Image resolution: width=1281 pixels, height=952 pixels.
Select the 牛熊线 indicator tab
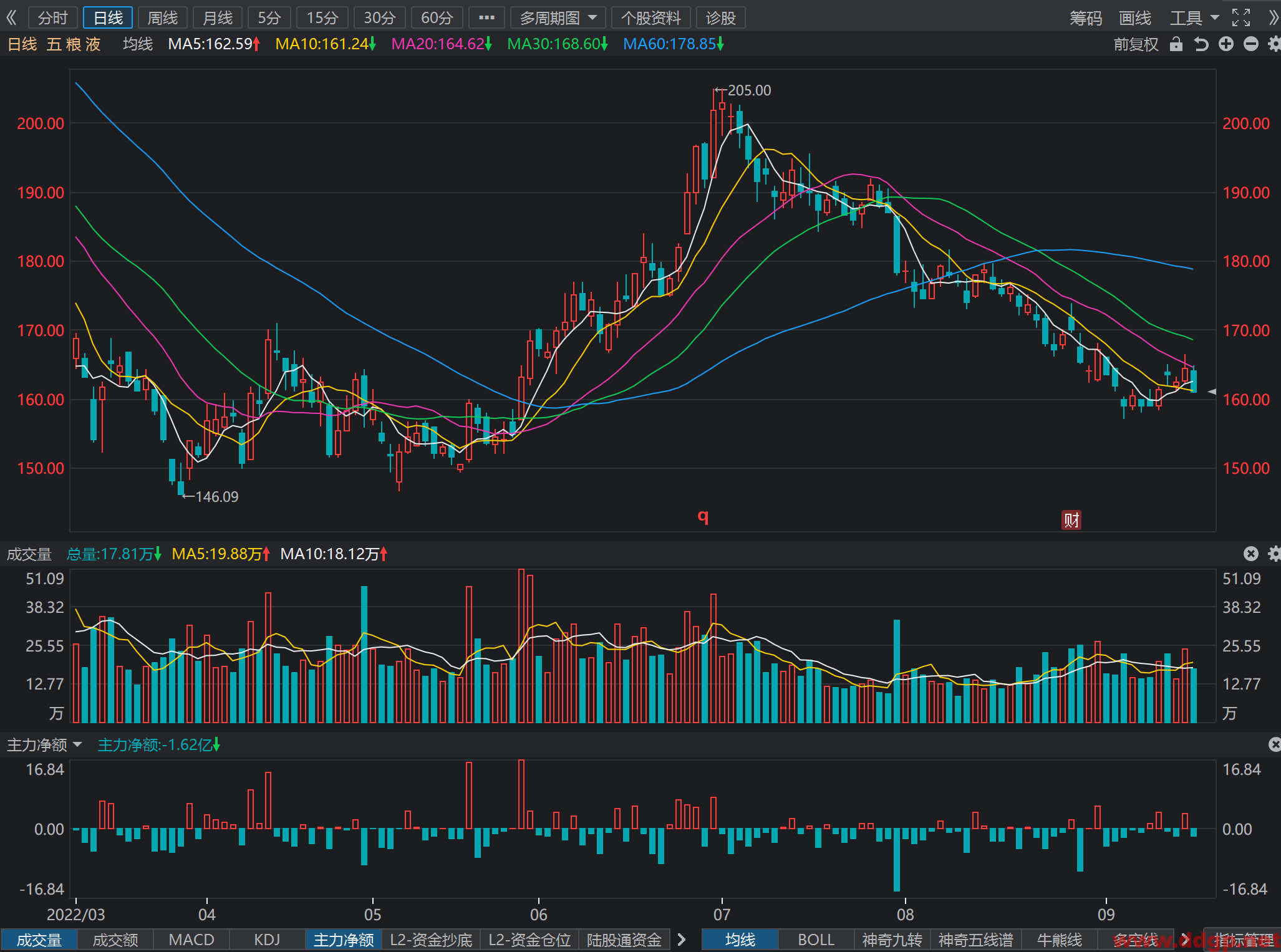(x=1059, y=940)
